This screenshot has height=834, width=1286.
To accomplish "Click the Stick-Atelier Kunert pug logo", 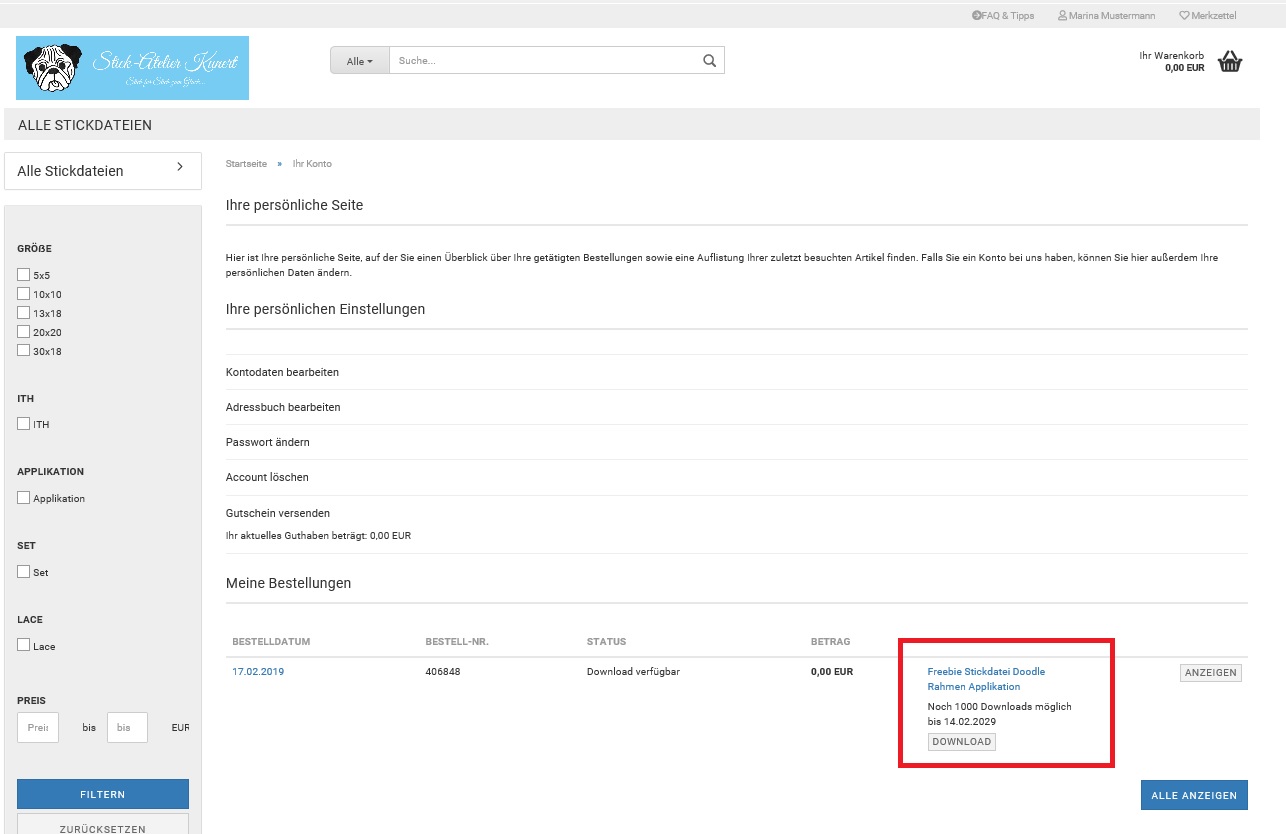I will click(133, 68).
